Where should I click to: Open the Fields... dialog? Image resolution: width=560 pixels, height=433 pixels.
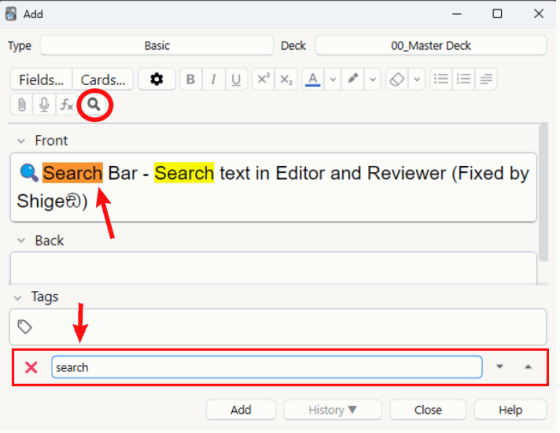[41, 79]
